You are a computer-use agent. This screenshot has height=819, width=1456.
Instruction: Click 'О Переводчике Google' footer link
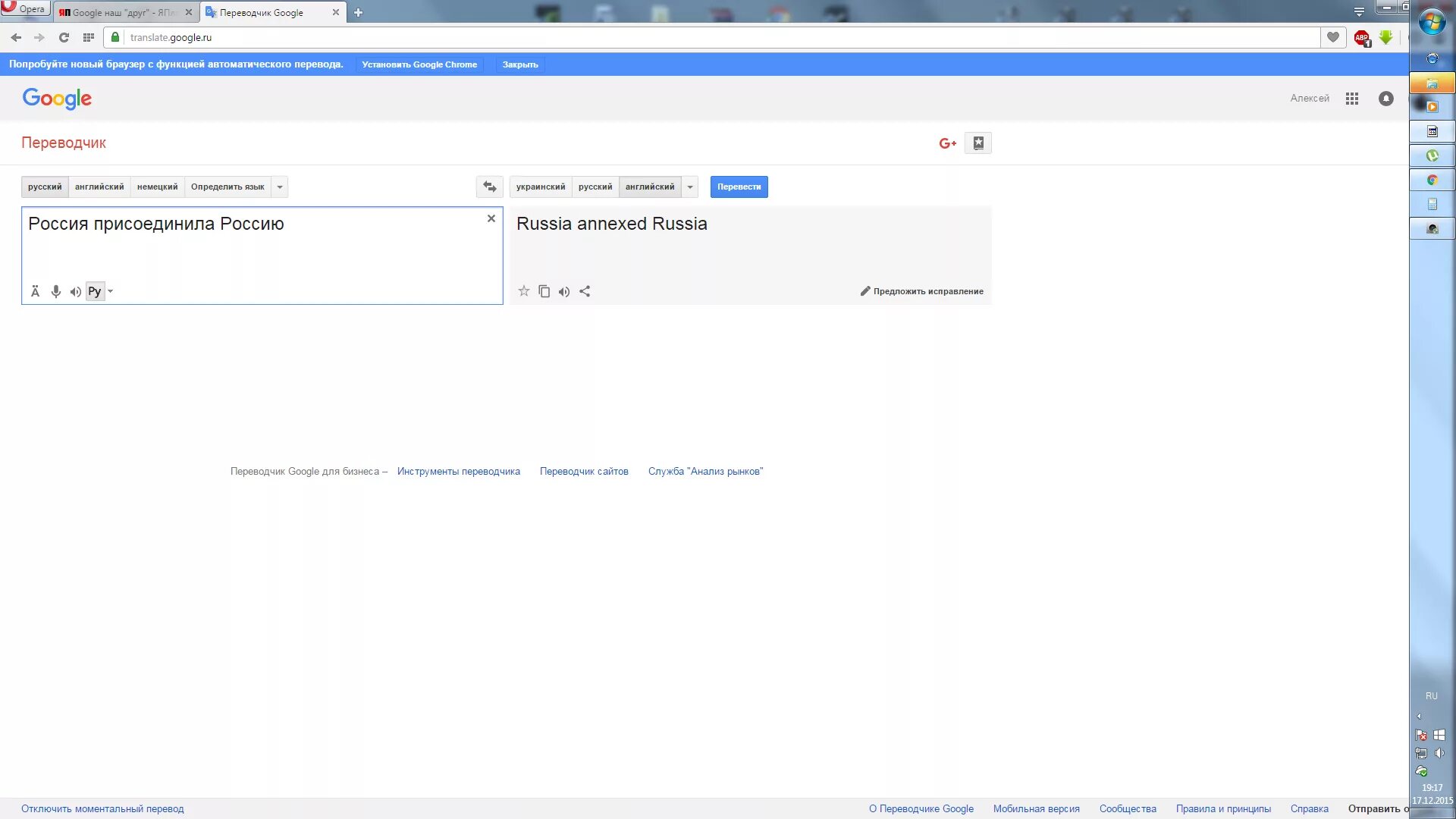[x=921, y=809]
